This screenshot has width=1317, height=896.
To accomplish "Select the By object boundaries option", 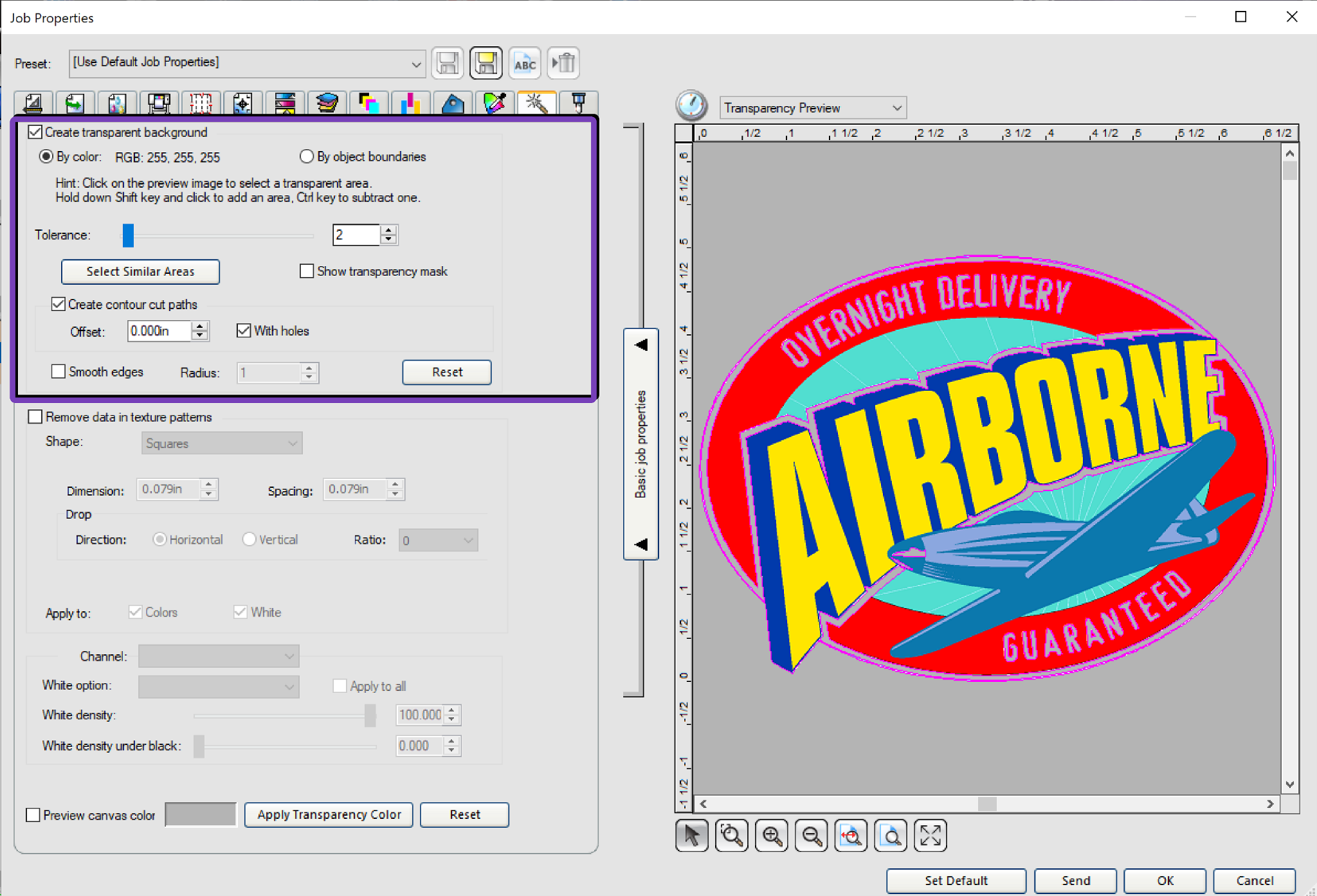I will click(x=307, y=156).
